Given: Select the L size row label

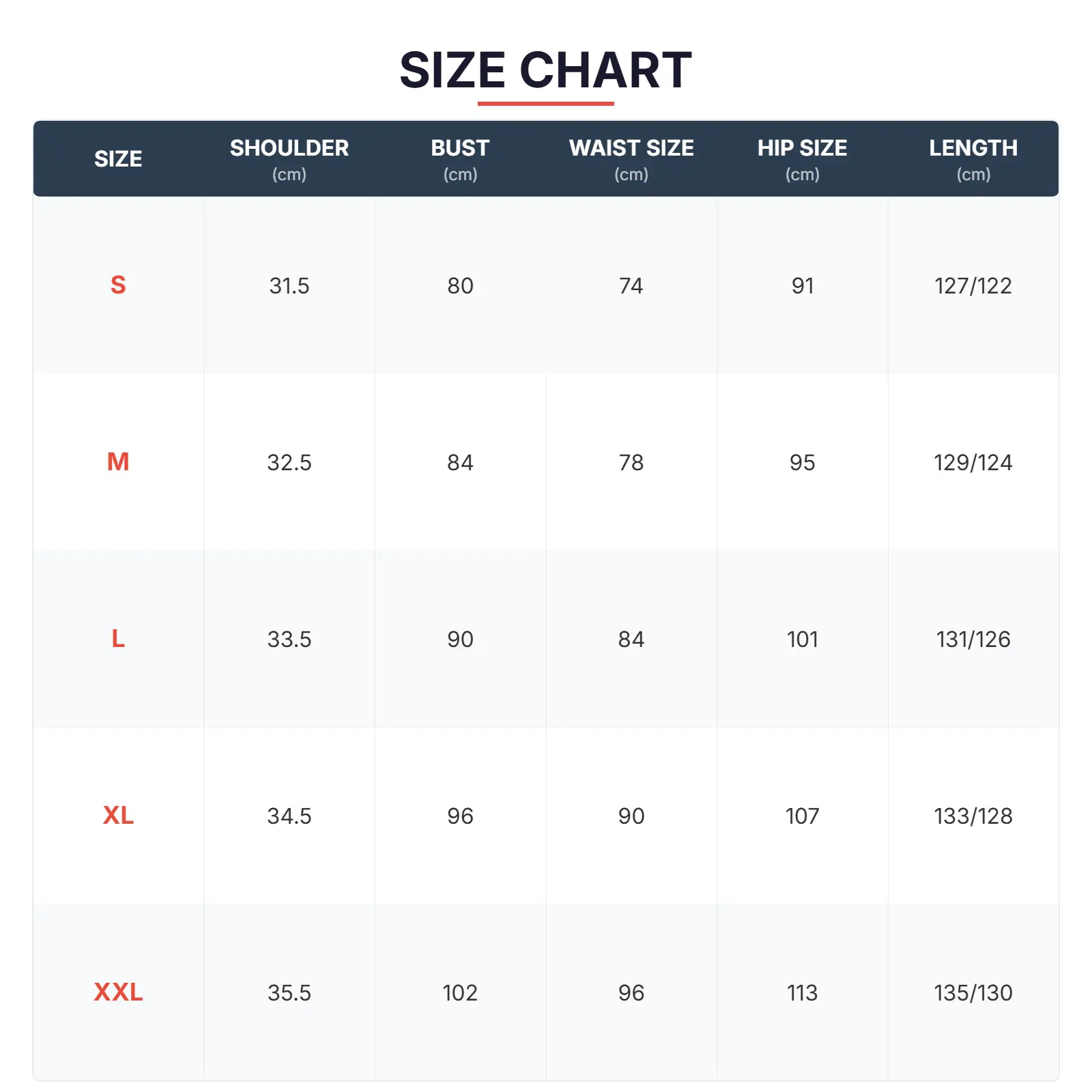Looking at the screenshot, I should point(118,639).
